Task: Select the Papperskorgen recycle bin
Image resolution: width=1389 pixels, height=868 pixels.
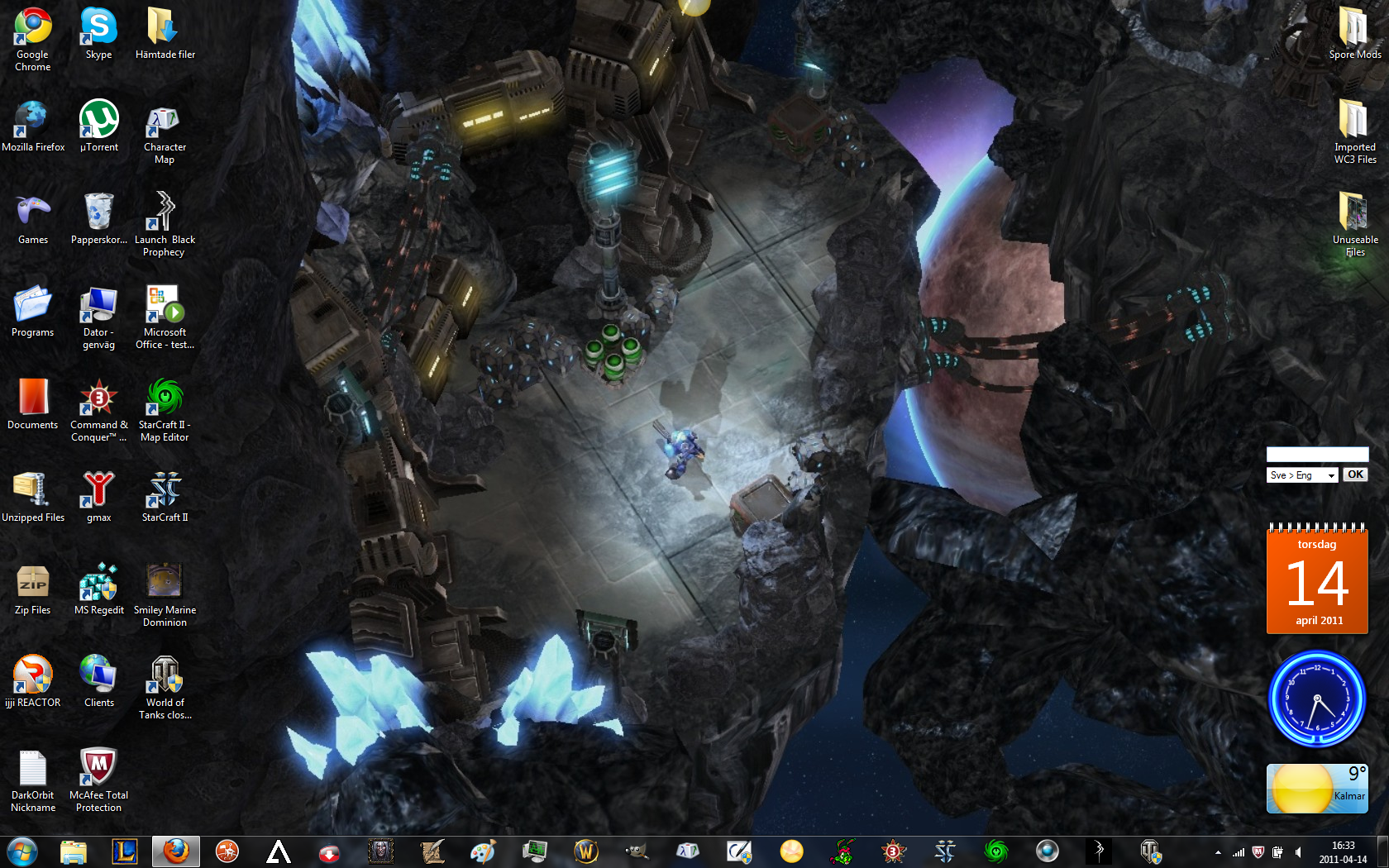Action: (x=98, y=218)
